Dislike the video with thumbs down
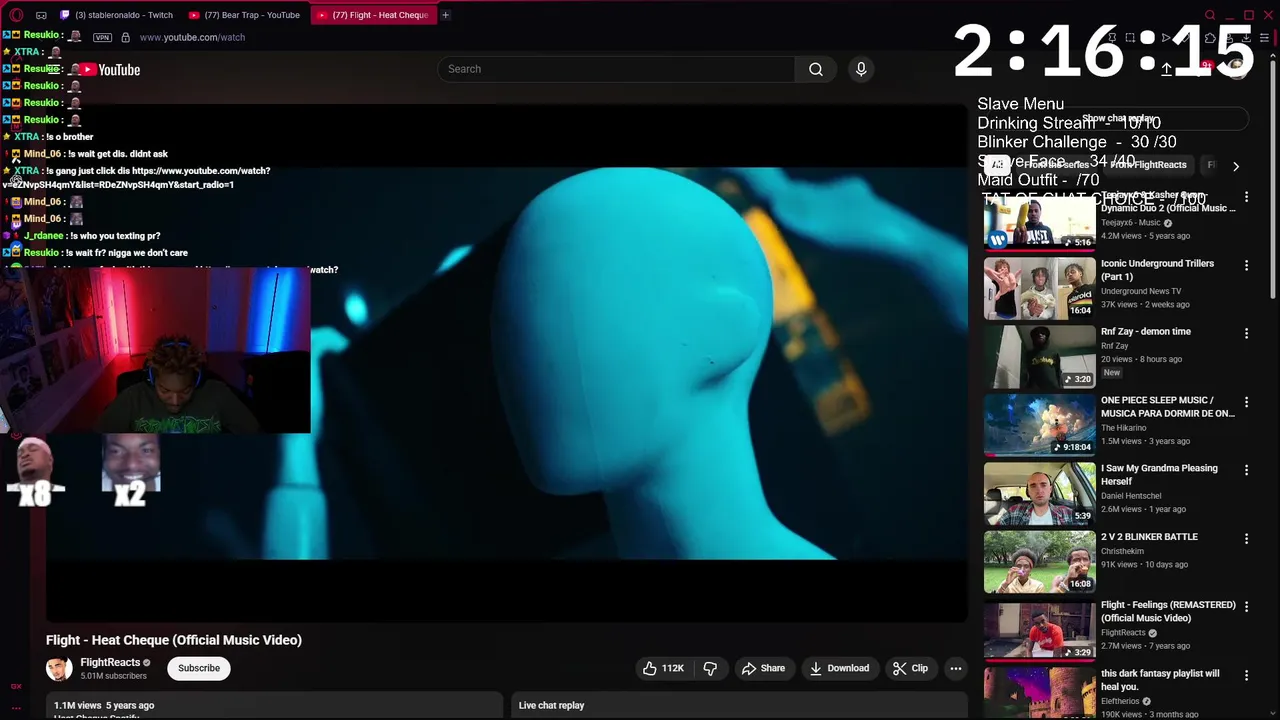This screenshot has width=1280, height=720. (x=710, y=668)
